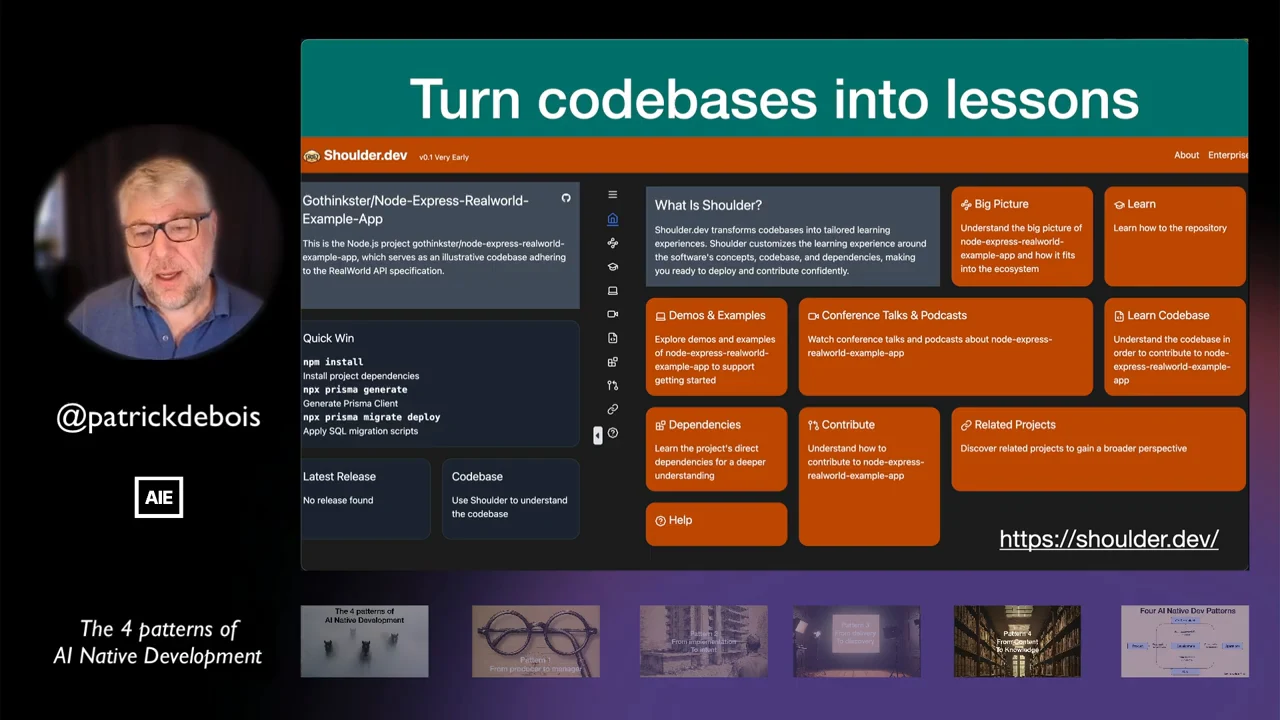Open the Big Picture card
The width and height of the screenshot is (1280, 720).
point(1022,236)
